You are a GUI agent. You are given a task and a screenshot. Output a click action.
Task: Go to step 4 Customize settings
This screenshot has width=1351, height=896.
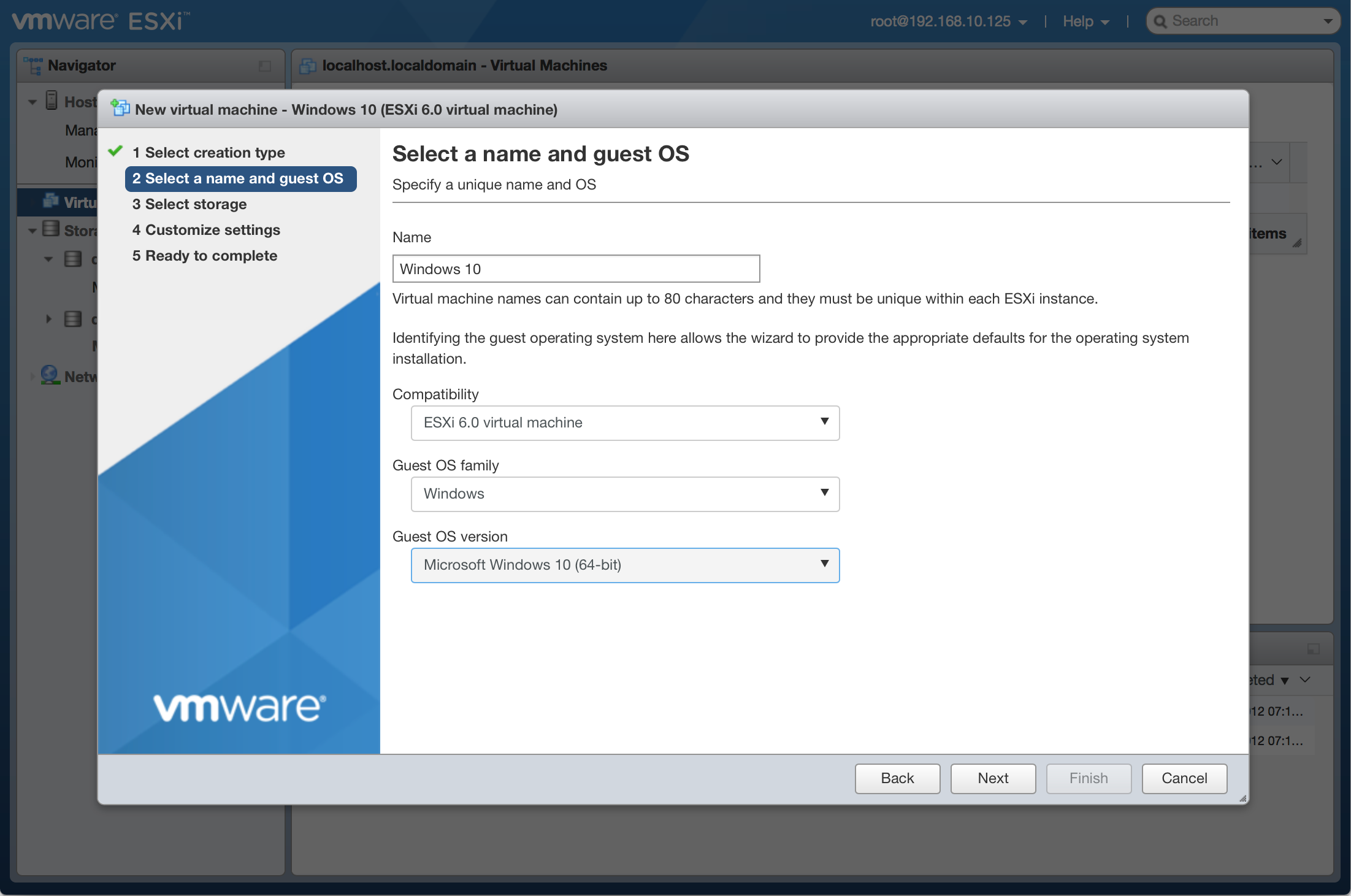tap(206, 229)
